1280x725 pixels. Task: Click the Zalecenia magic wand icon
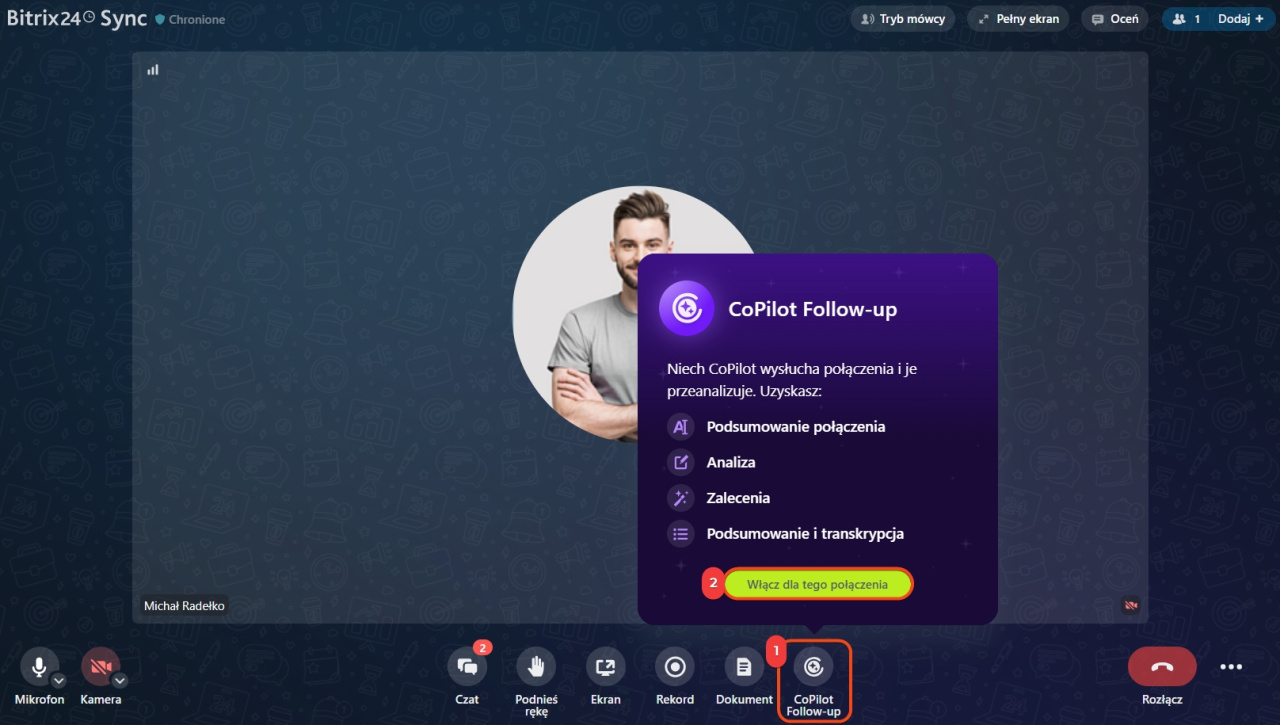(681, 498)
